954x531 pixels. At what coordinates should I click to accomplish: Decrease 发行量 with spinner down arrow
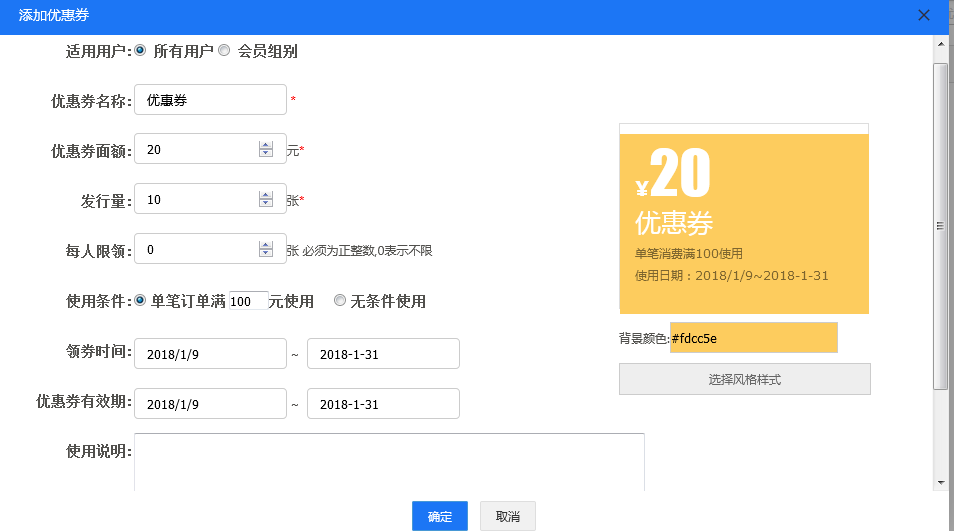pyautogui.click(x=265, y=204)
